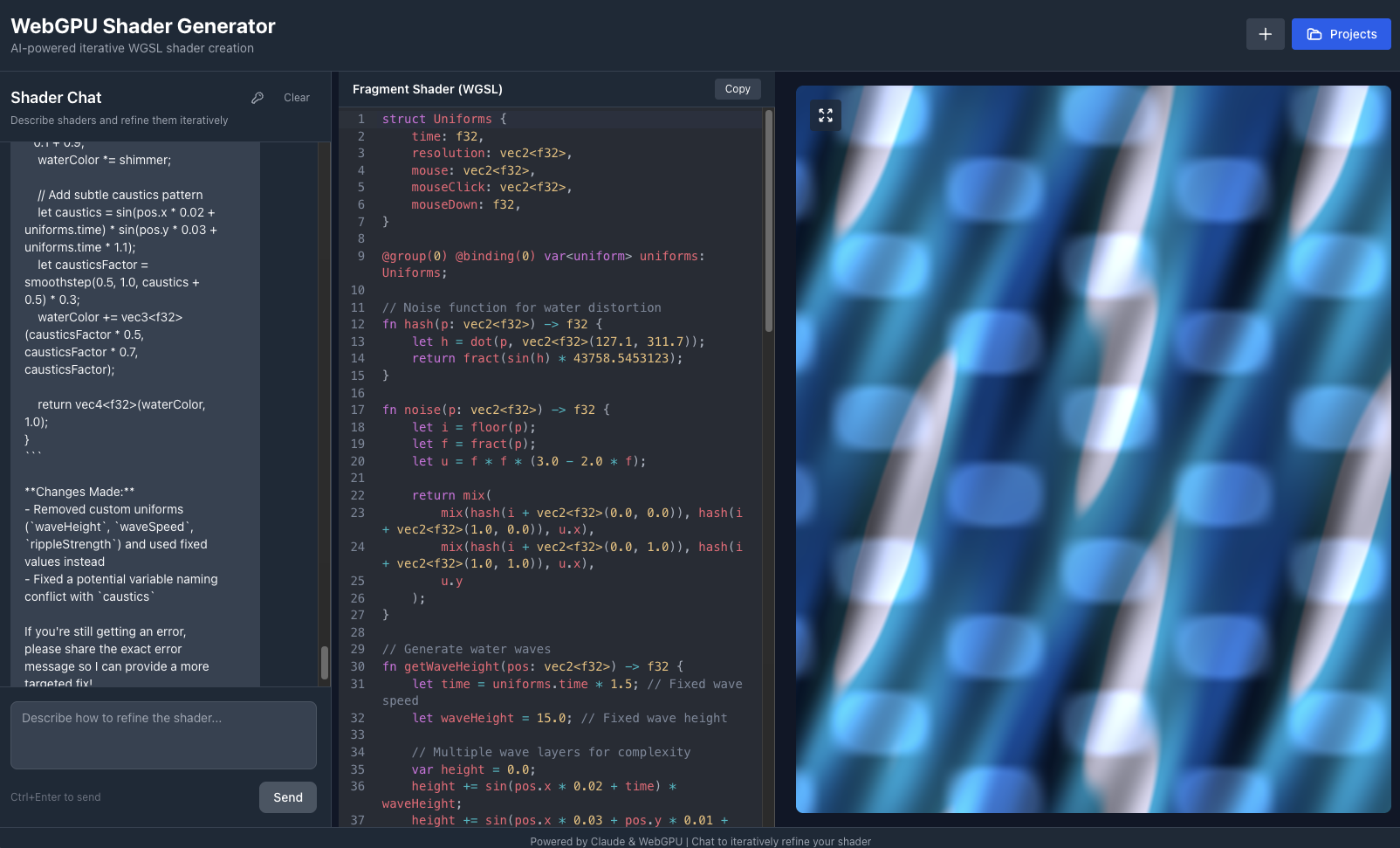
Task: Click the Ctrl+Enter to send hint label
Action: tap(54, 796)
